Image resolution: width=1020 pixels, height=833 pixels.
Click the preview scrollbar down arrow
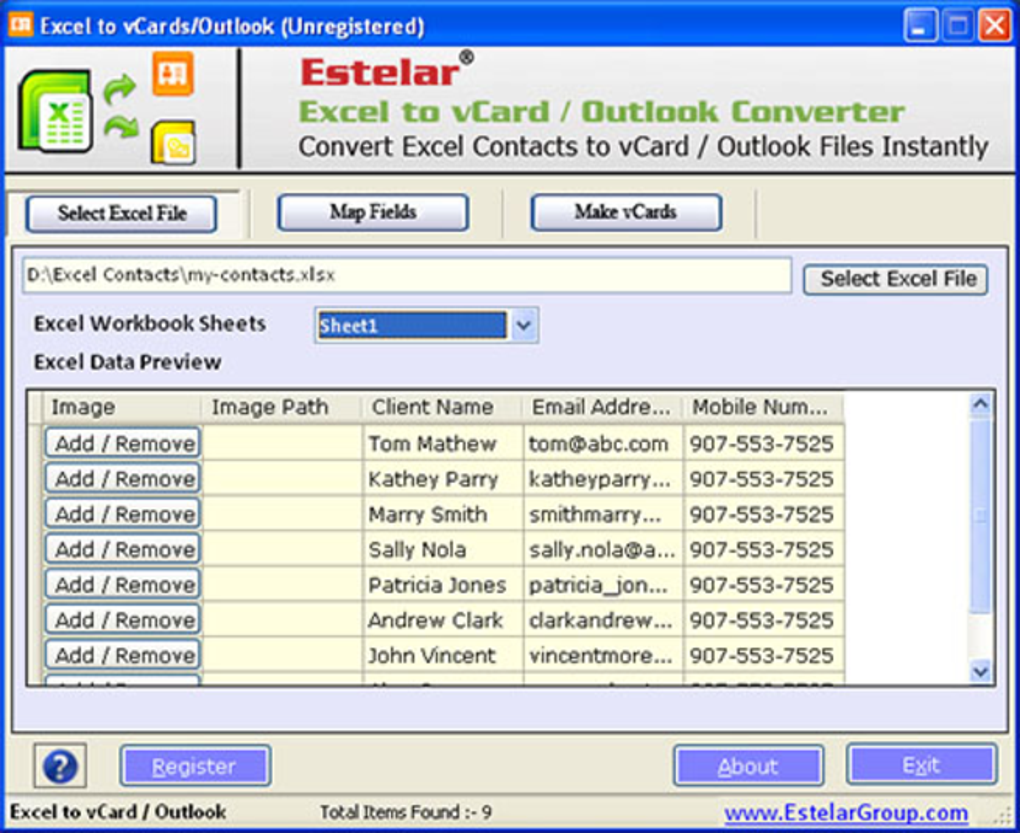pos(980,670)
